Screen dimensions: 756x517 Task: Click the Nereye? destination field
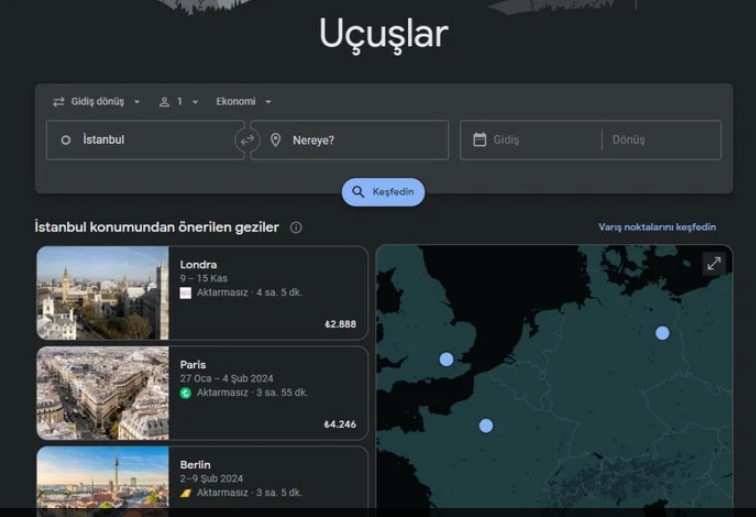point(350,140)
